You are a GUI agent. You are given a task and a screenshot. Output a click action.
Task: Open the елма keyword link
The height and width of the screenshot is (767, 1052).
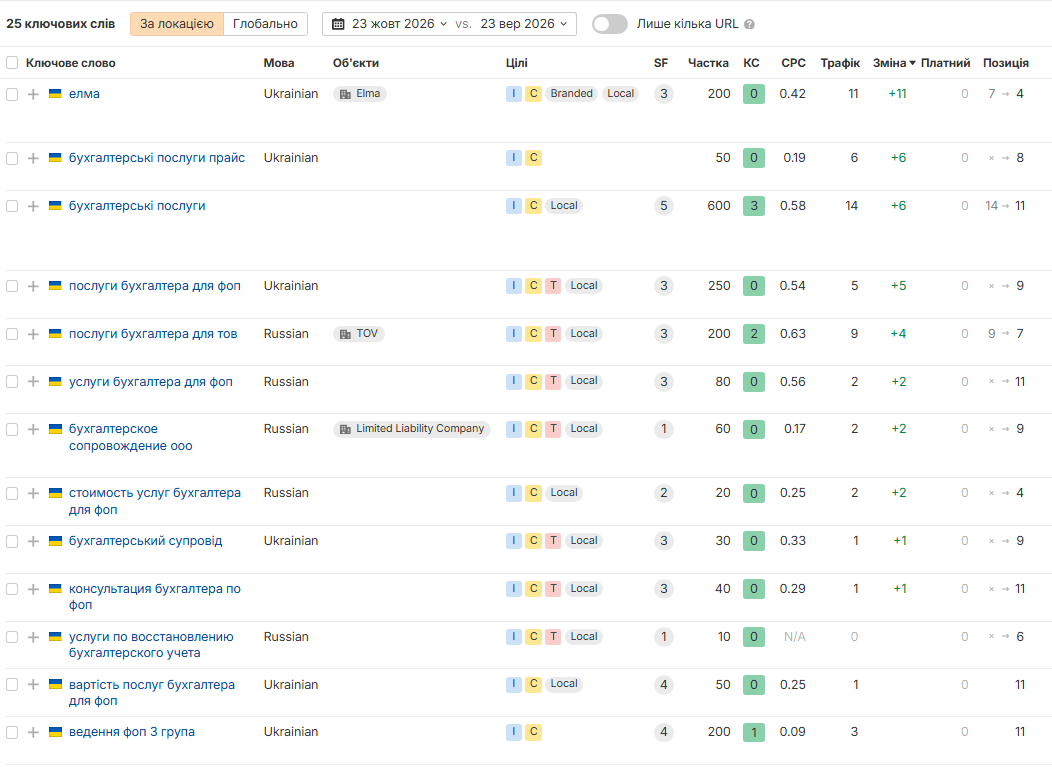85,94
